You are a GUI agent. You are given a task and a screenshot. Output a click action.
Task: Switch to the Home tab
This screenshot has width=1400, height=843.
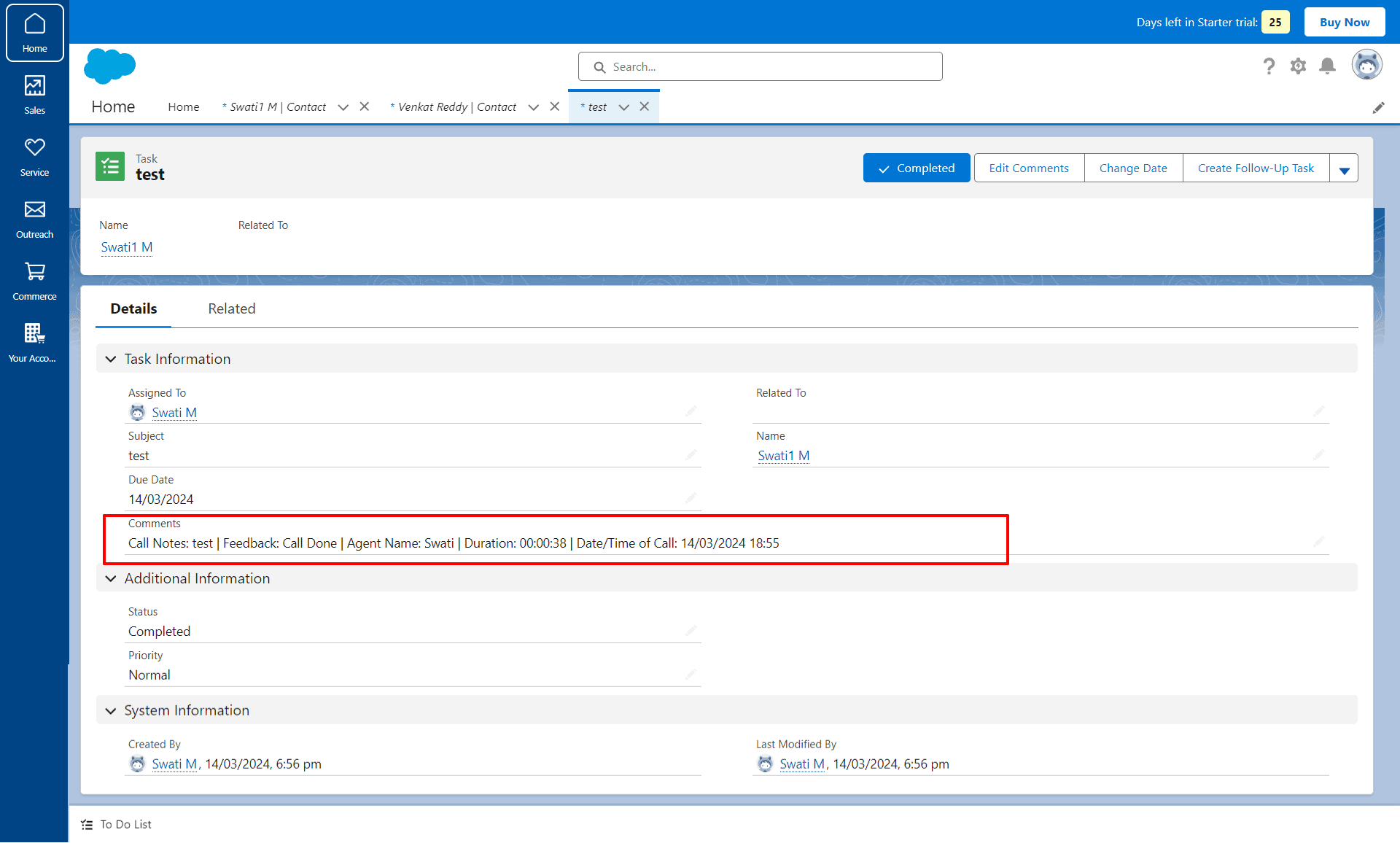pos(184,107)
